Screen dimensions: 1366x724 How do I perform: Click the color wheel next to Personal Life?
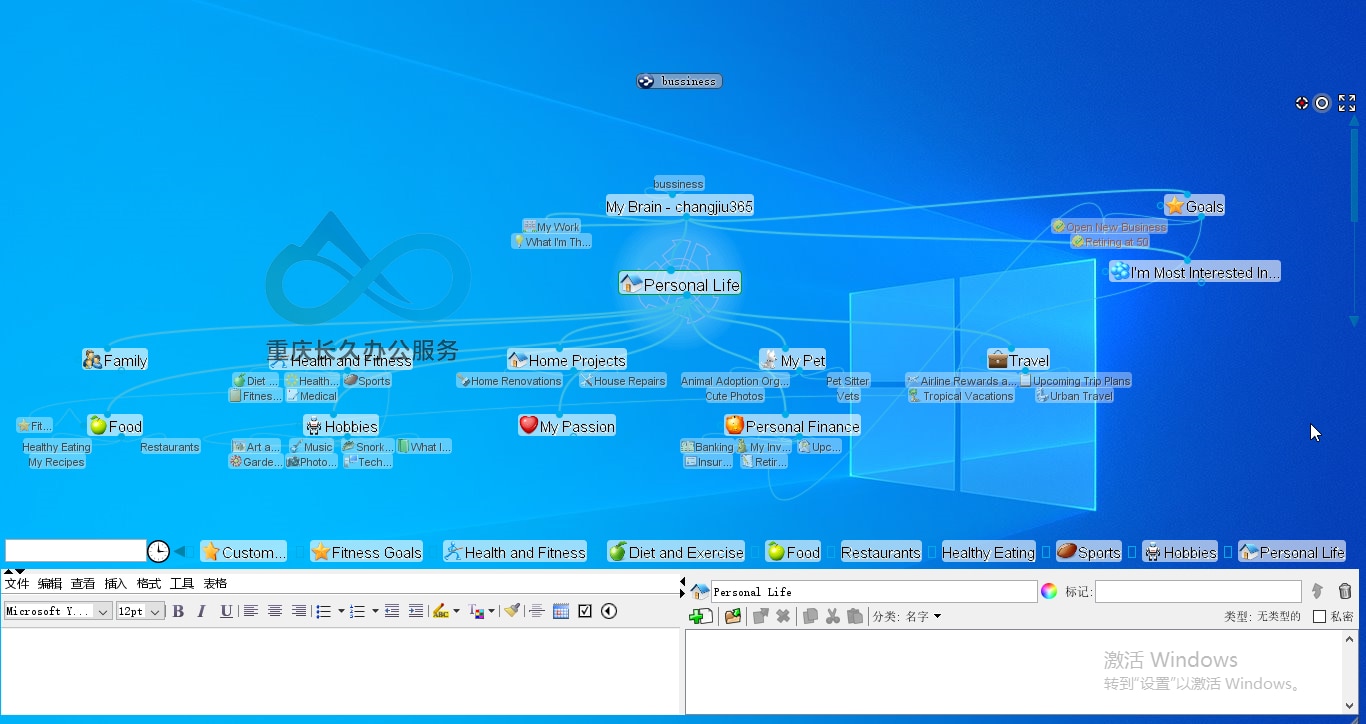(x=1049, y=591)
